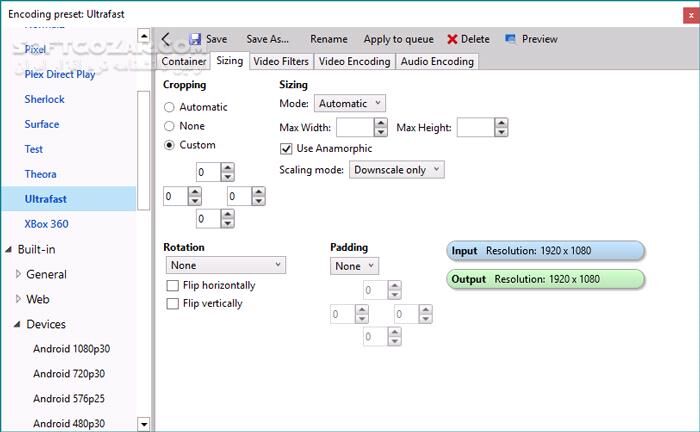Expand the General presets group
This screenshot has width=700, height=432.
pyautogui.click(x=17, y=274)
